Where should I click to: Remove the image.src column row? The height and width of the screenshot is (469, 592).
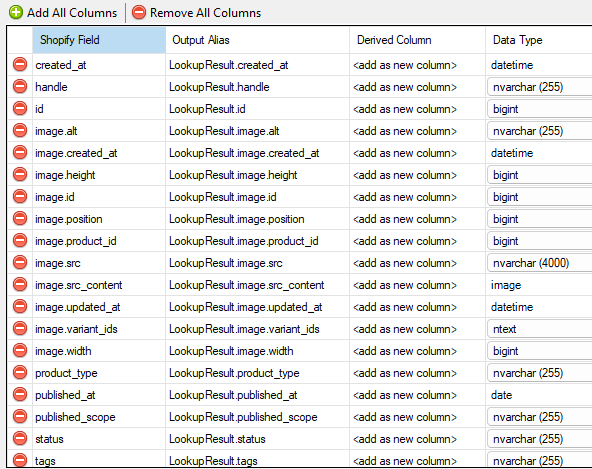20,262
